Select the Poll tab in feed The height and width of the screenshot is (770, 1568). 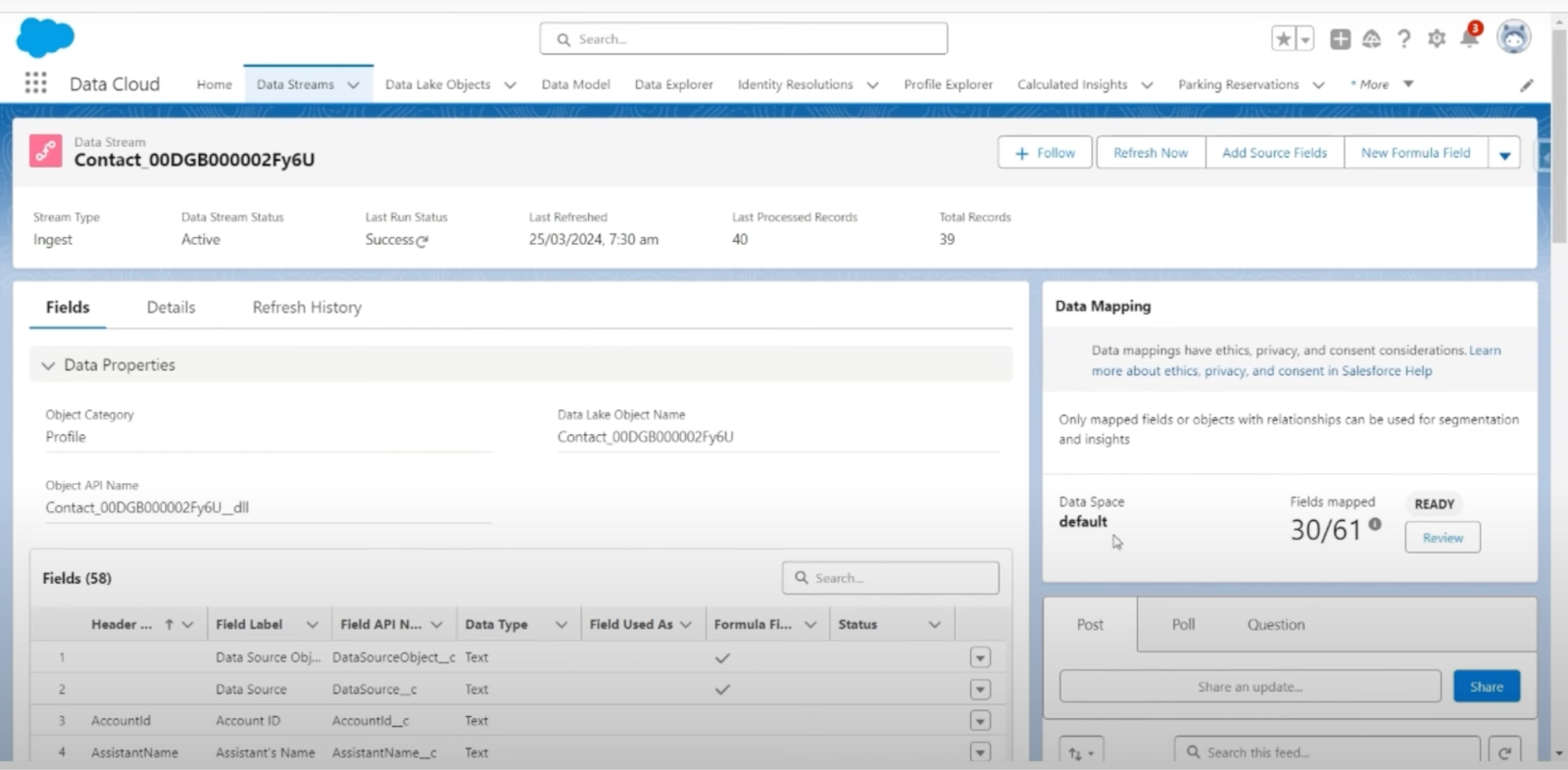click(x=1183, y=624)
